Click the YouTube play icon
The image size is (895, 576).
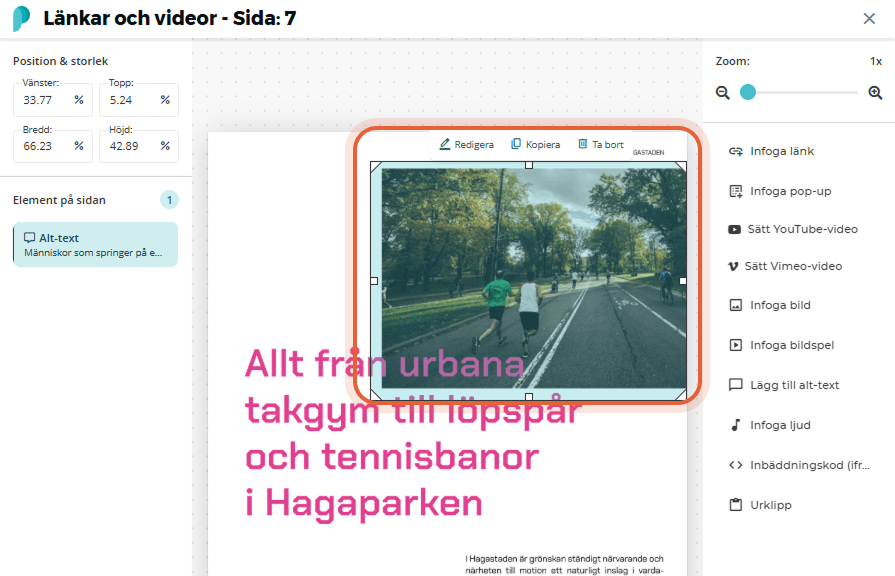point(734,229)
